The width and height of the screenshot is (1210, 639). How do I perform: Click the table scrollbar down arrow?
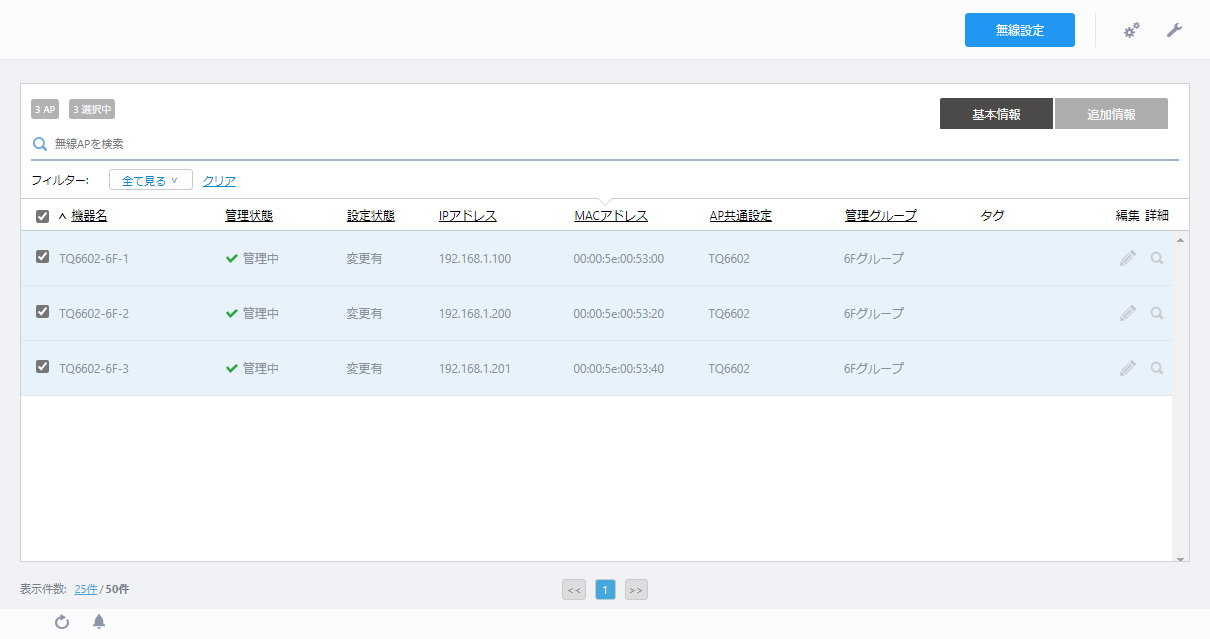tap(1181, 558)
